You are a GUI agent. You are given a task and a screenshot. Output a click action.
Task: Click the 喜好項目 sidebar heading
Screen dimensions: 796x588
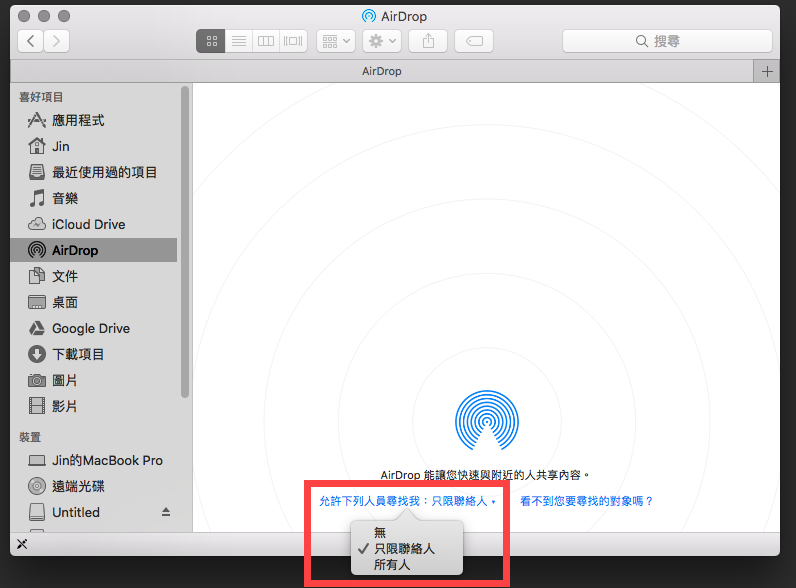[41, 97]
